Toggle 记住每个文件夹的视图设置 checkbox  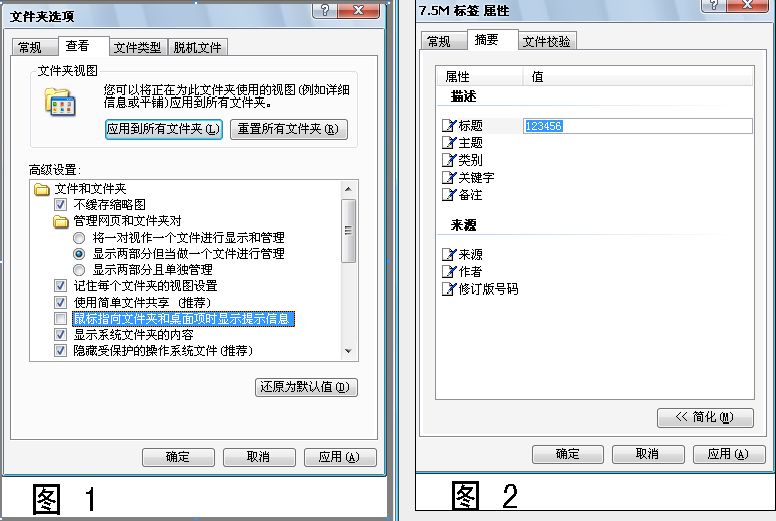coord(60,286)
